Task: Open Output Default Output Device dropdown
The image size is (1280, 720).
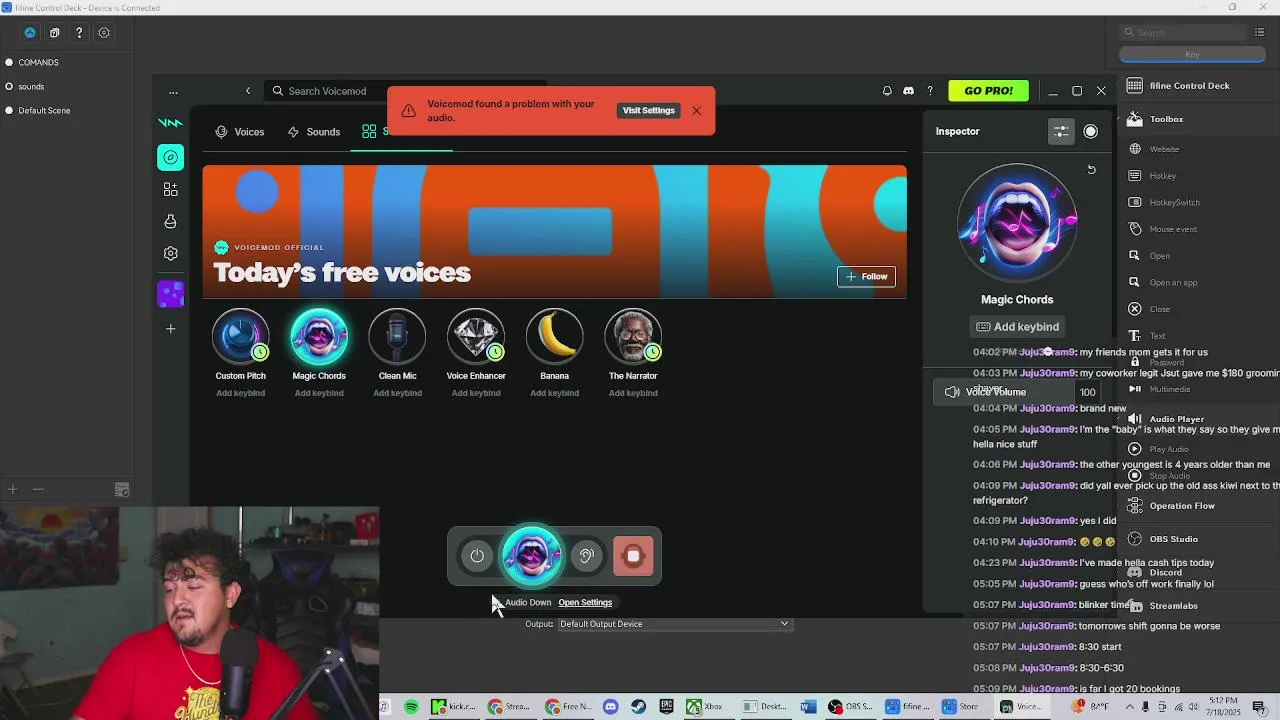Action: (674, 624)
